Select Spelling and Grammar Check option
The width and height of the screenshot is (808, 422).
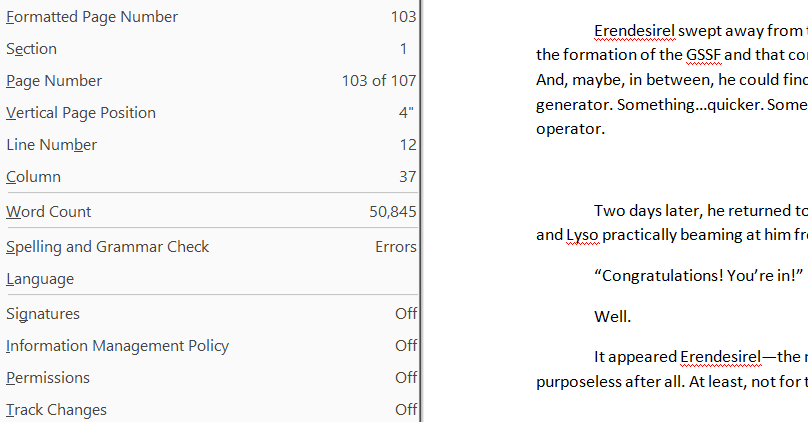(108, 247)
